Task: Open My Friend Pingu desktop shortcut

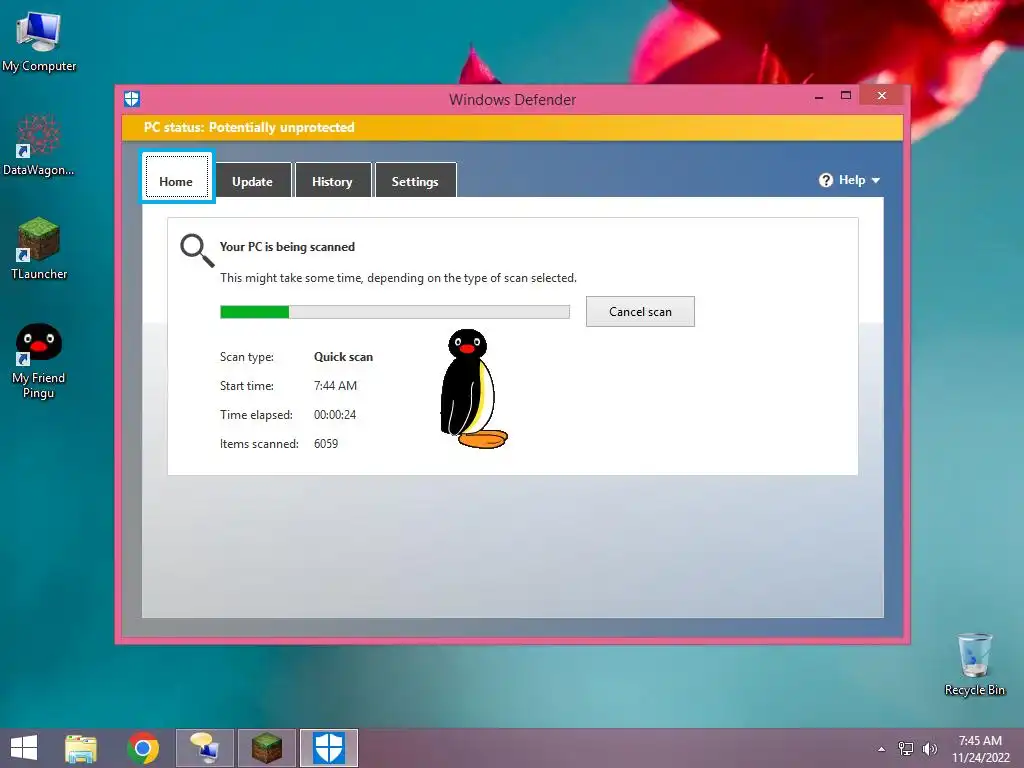Action: click(39, 360)
